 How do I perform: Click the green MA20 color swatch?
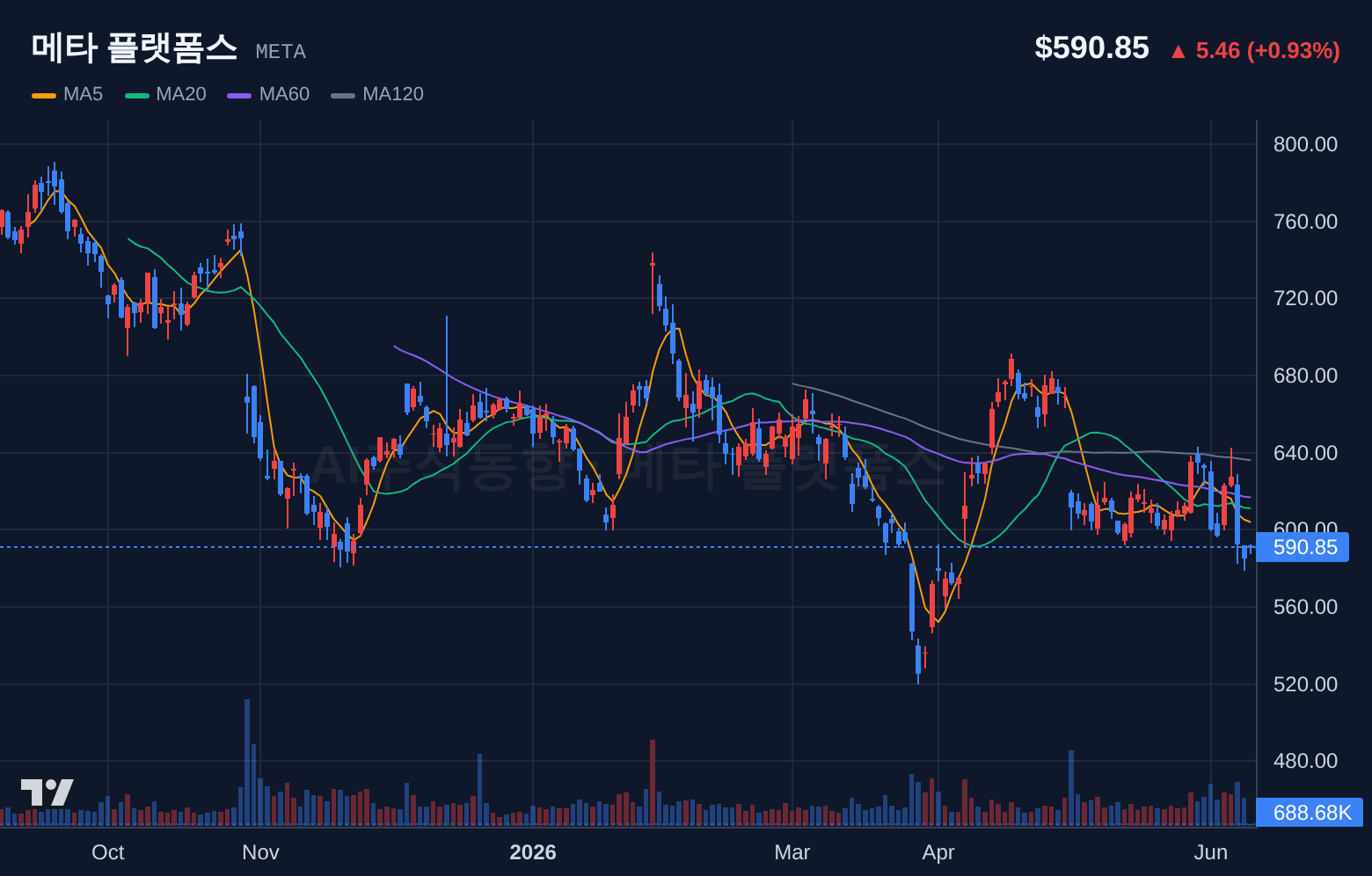(137, 95)
